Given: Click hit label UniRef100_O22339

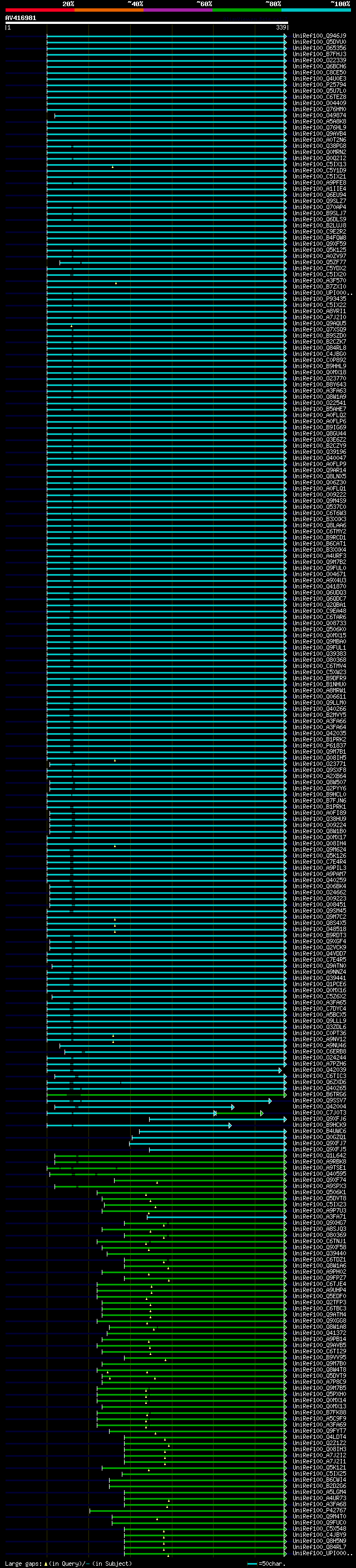Looking at the screenshot, I should pos(319,60).
